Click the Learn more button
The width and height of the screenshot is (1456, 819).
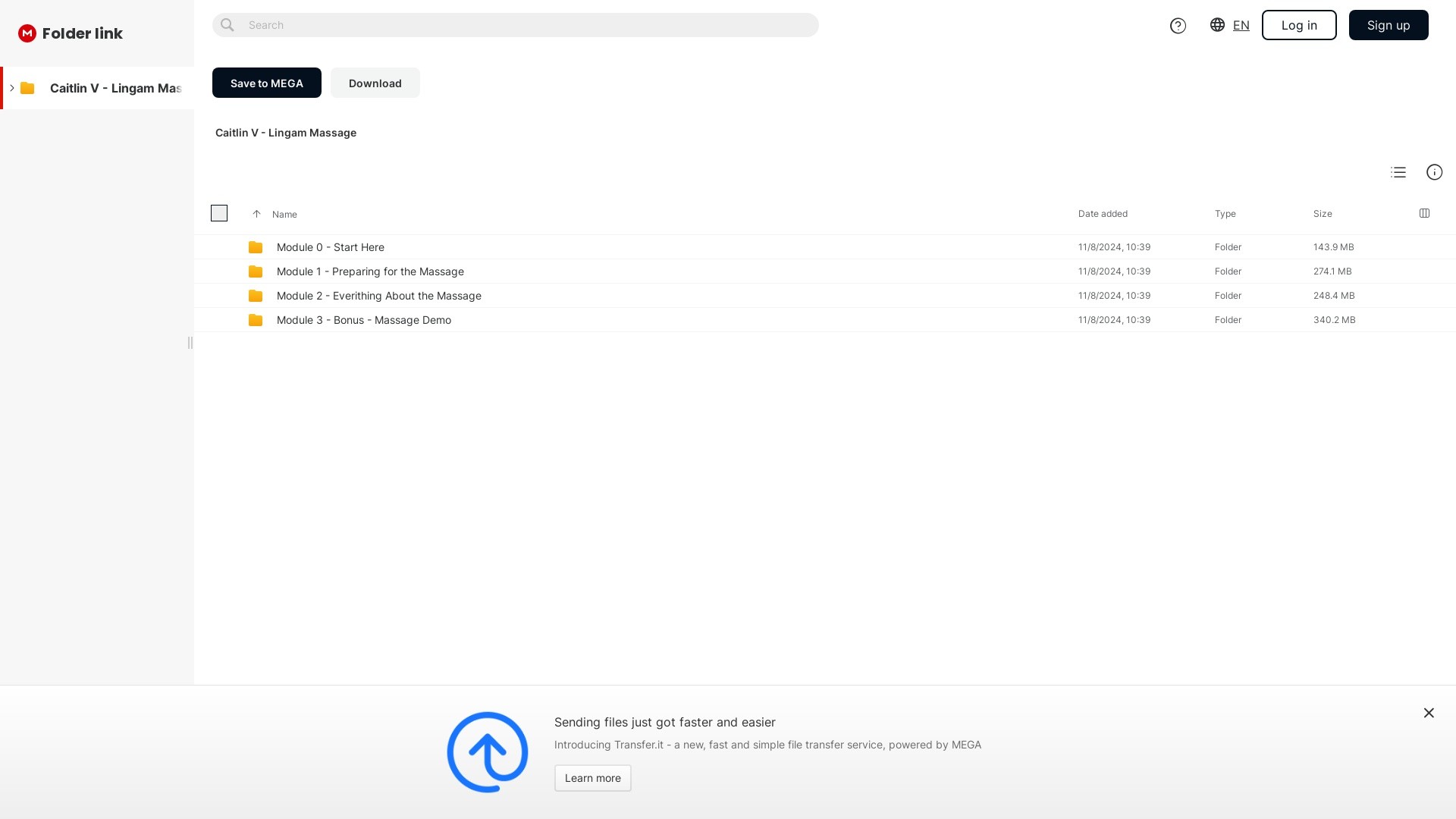[593, 778]
